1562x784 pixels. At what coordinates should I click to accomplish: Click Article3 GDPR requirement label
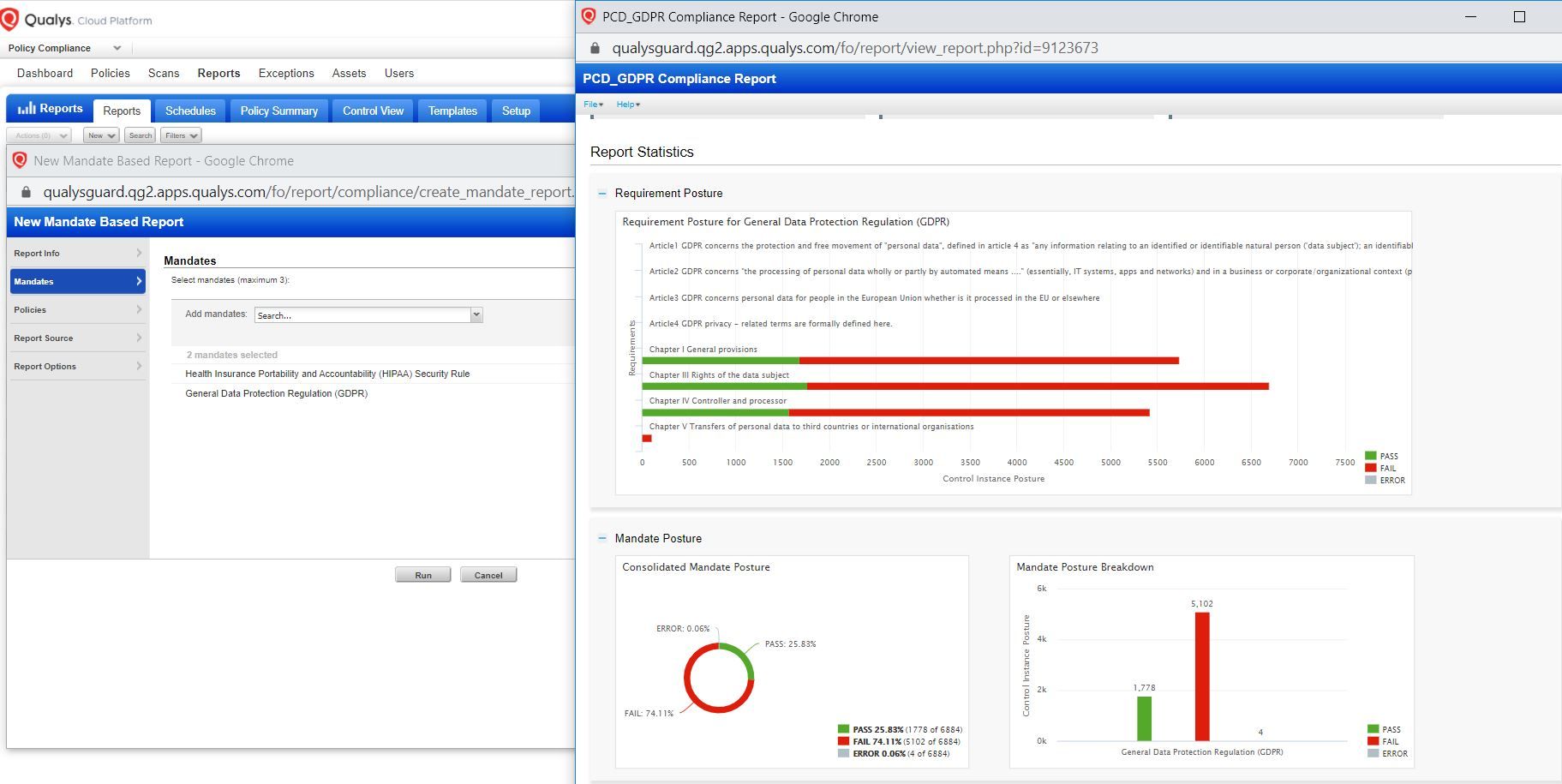(x=874, y=298)
